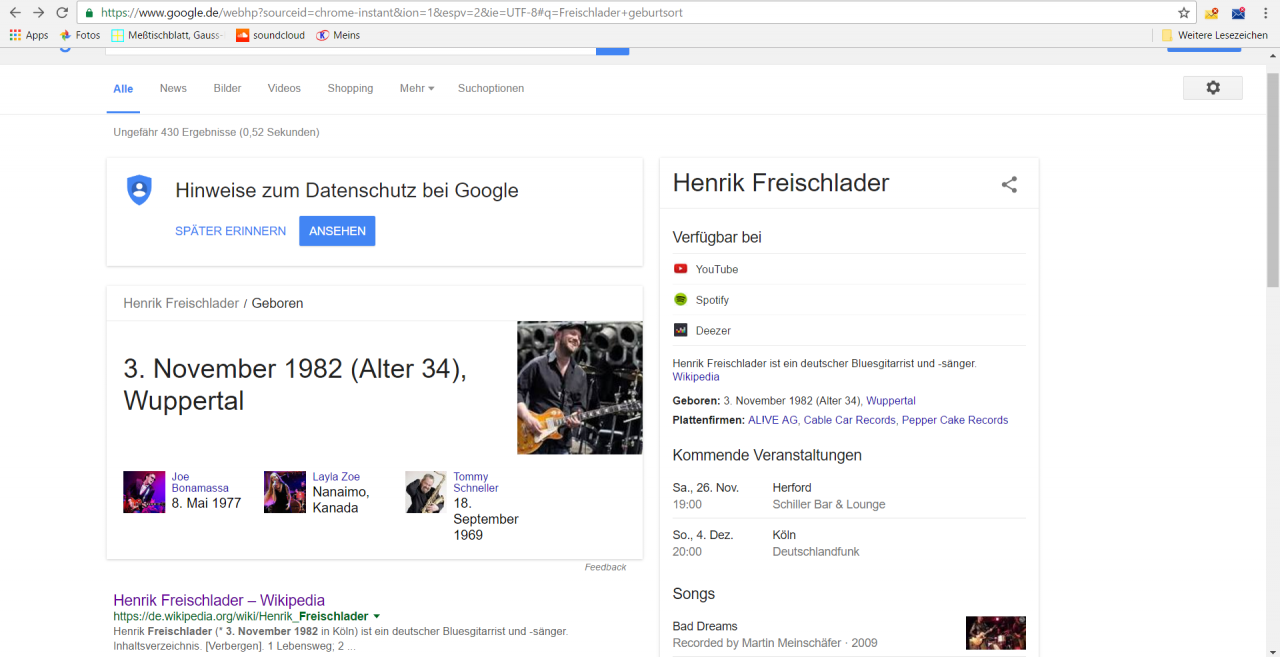Open Henrik Freischlader – Wikipedia result
Viewport: 1280px width, 657px height.
pos(219,600)
